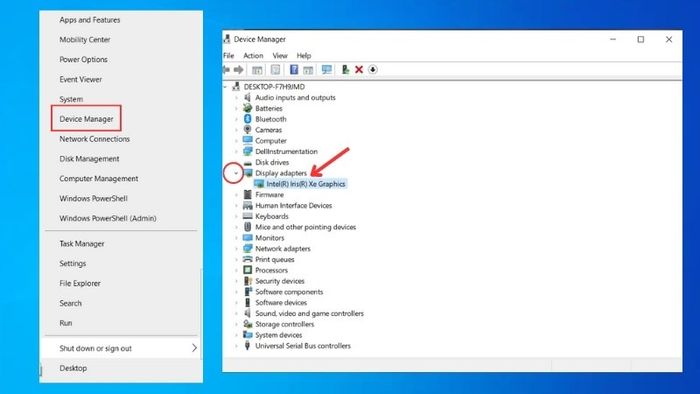700x394 pixels.
Task: Open the Help menu in Device Manager
Action: click(304, 56)
